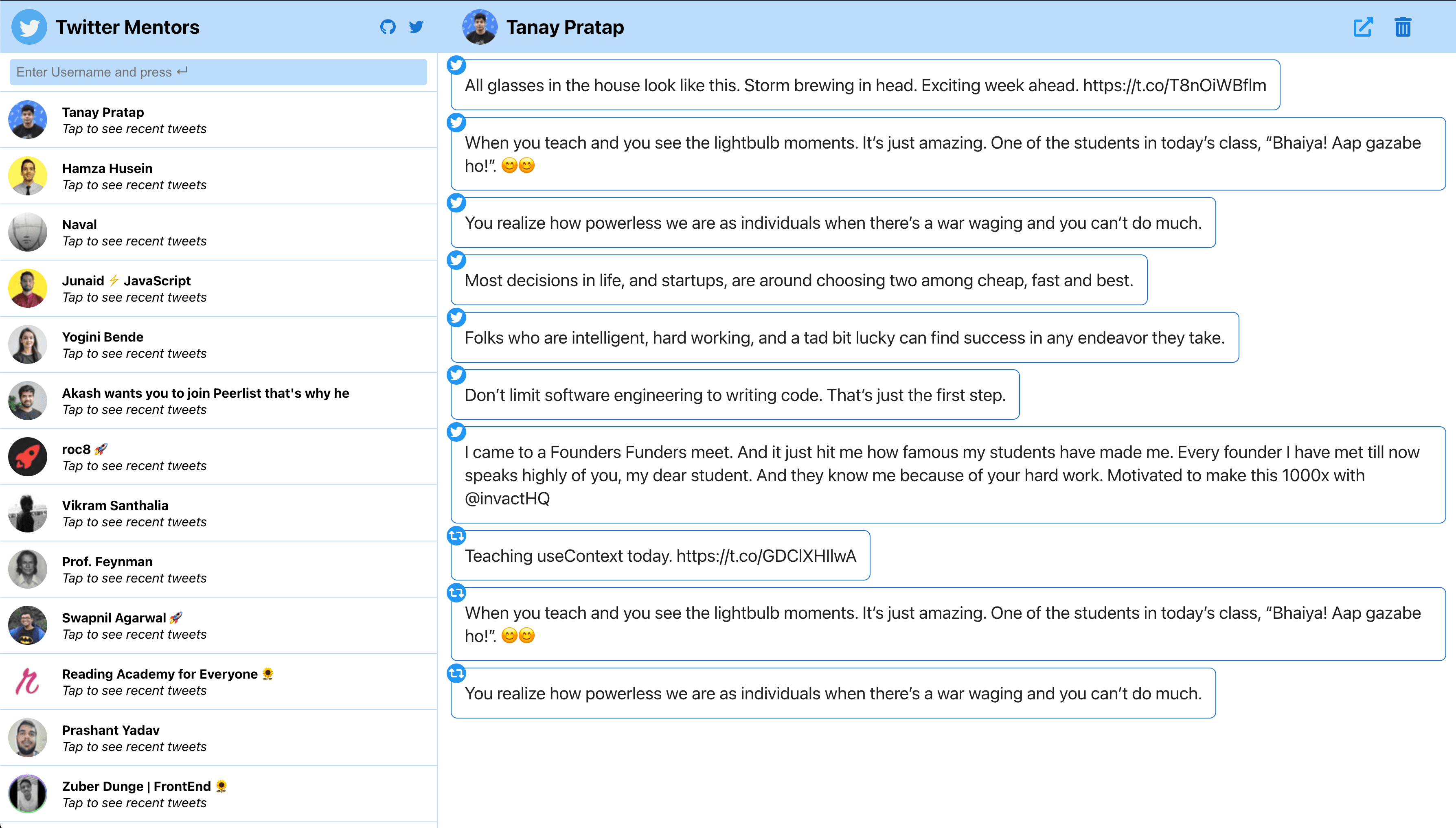This screenshot has width=1456, height=828.
Task: Click the trash delete icon in header
Action: coord(1403,27)
